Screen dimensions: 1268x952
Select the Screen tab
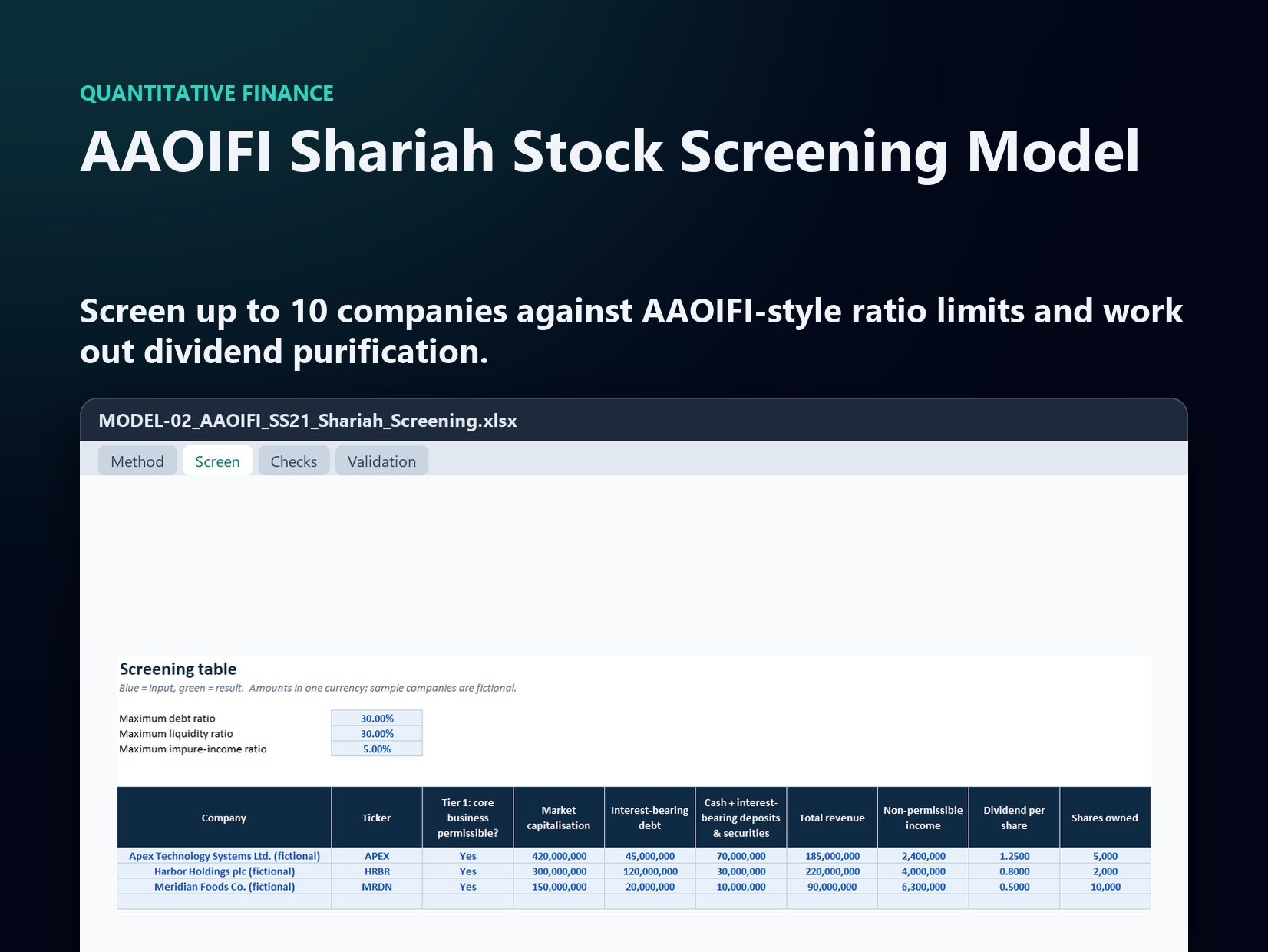(217, 461)
